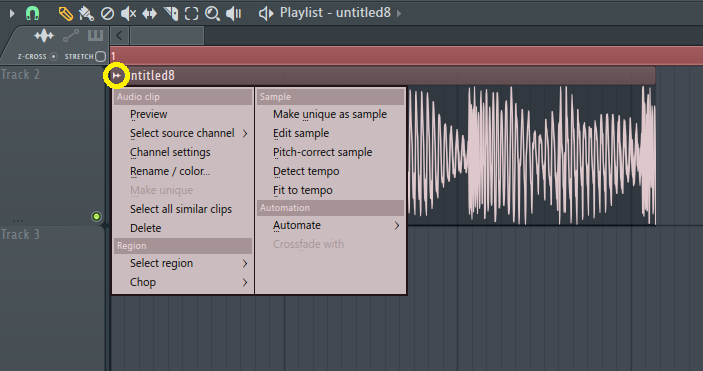Expand the Select source channel submenu
The height and width of the screenshot is (371, 703).
coord(183,133)
